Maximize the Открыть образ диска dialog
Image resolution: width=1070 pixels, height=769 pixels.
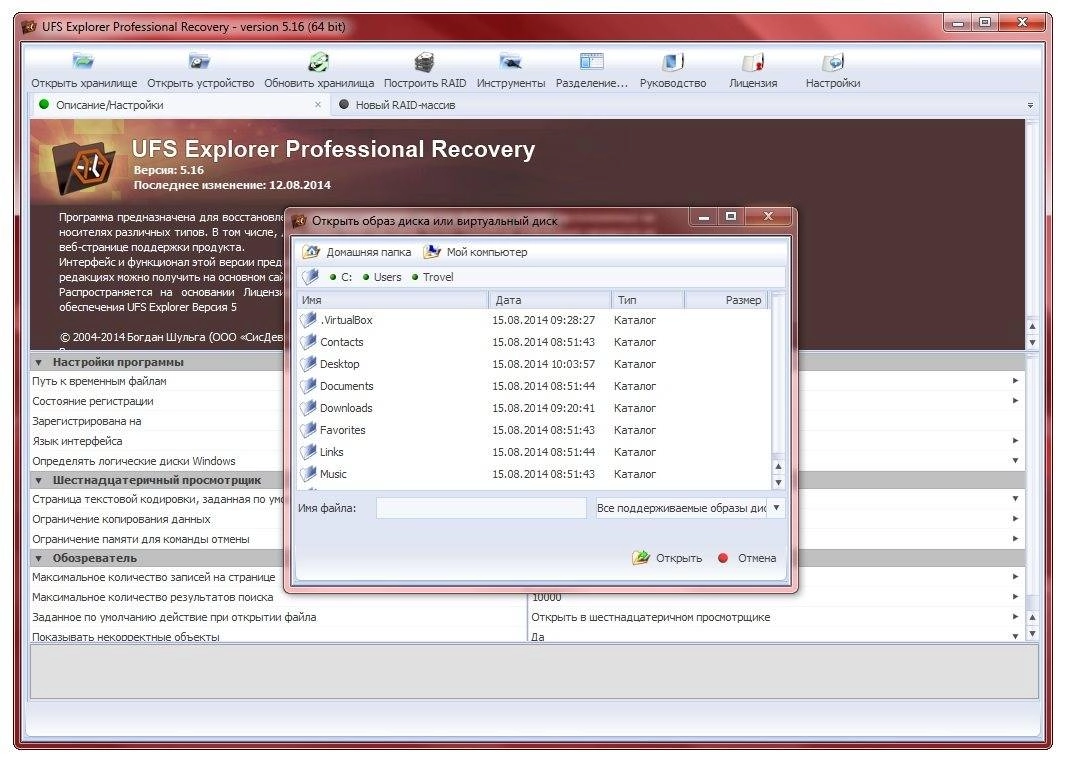click(x=731, y=216)
